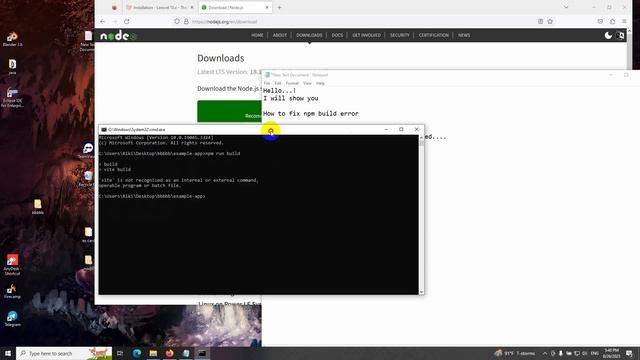Open Task View on taskbar
The image size is (640, 360).
pos(120,353)
